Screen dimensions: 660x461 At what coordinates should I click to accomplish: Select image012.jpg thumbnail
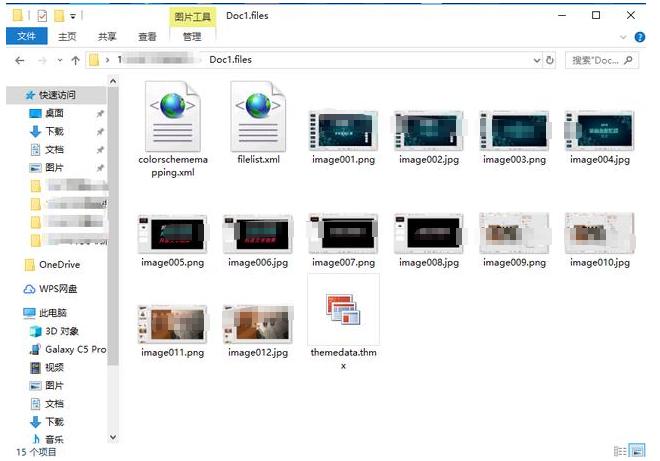click(x=258, y=324)
